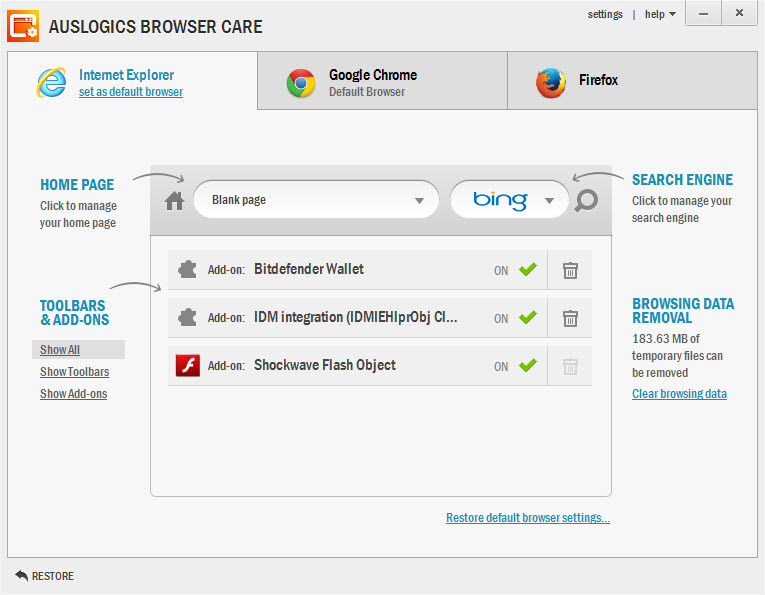Click the search magnifier icon

tap(586, 200)
